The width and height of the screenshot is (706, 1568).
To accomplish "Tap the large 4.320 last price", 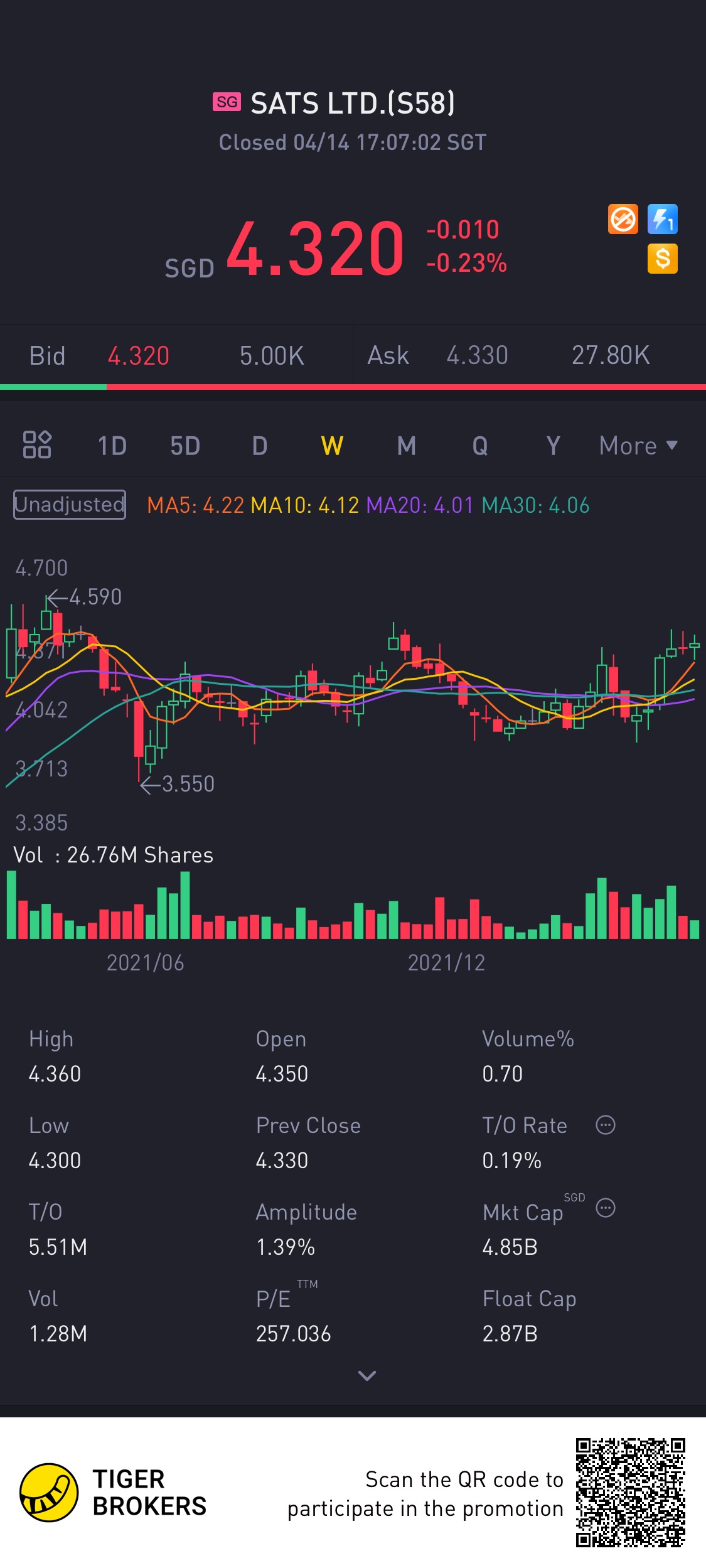I will coord(315,248).
